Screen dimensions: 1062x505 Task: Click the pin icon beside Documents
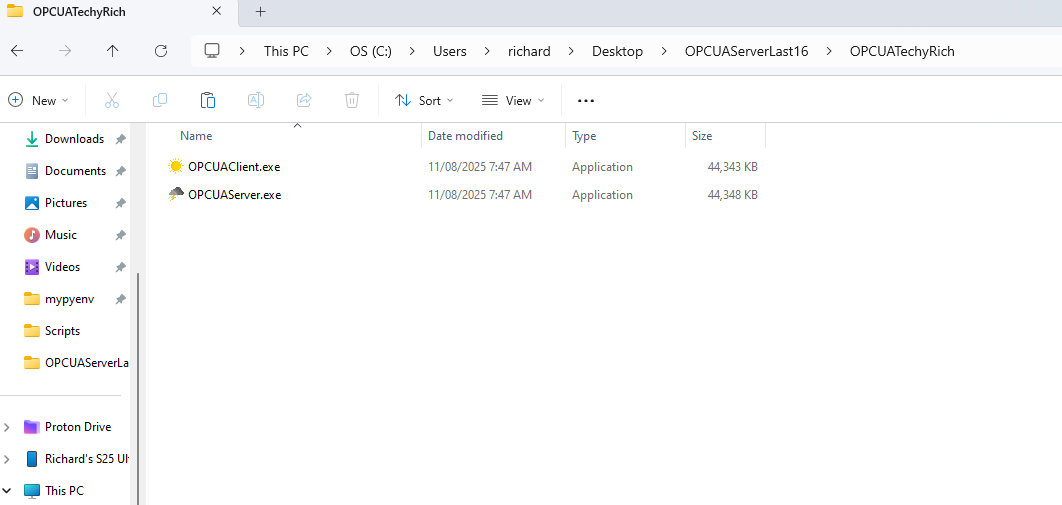[120, 171]
